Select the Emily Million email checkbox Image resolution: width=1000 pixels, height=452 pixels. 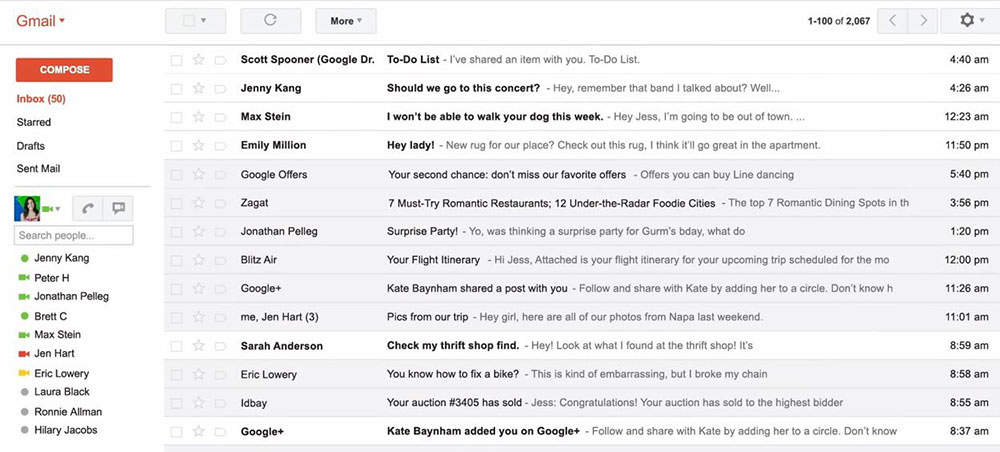point(176,146)
